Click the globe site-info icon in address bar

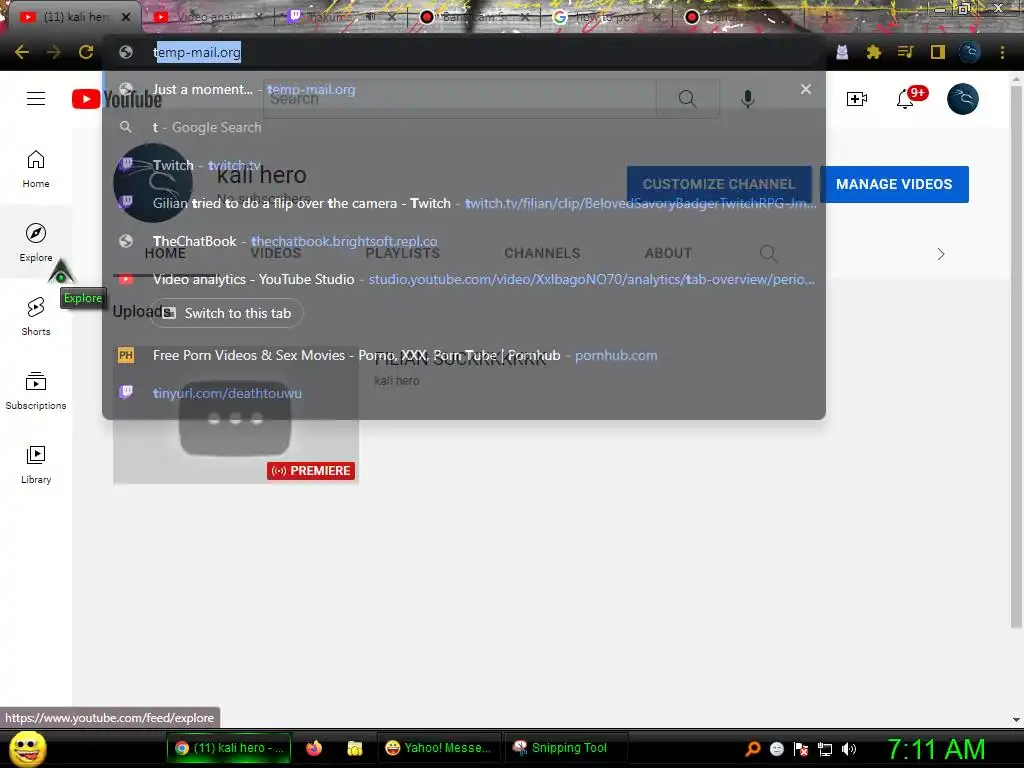tap(126, 52)
